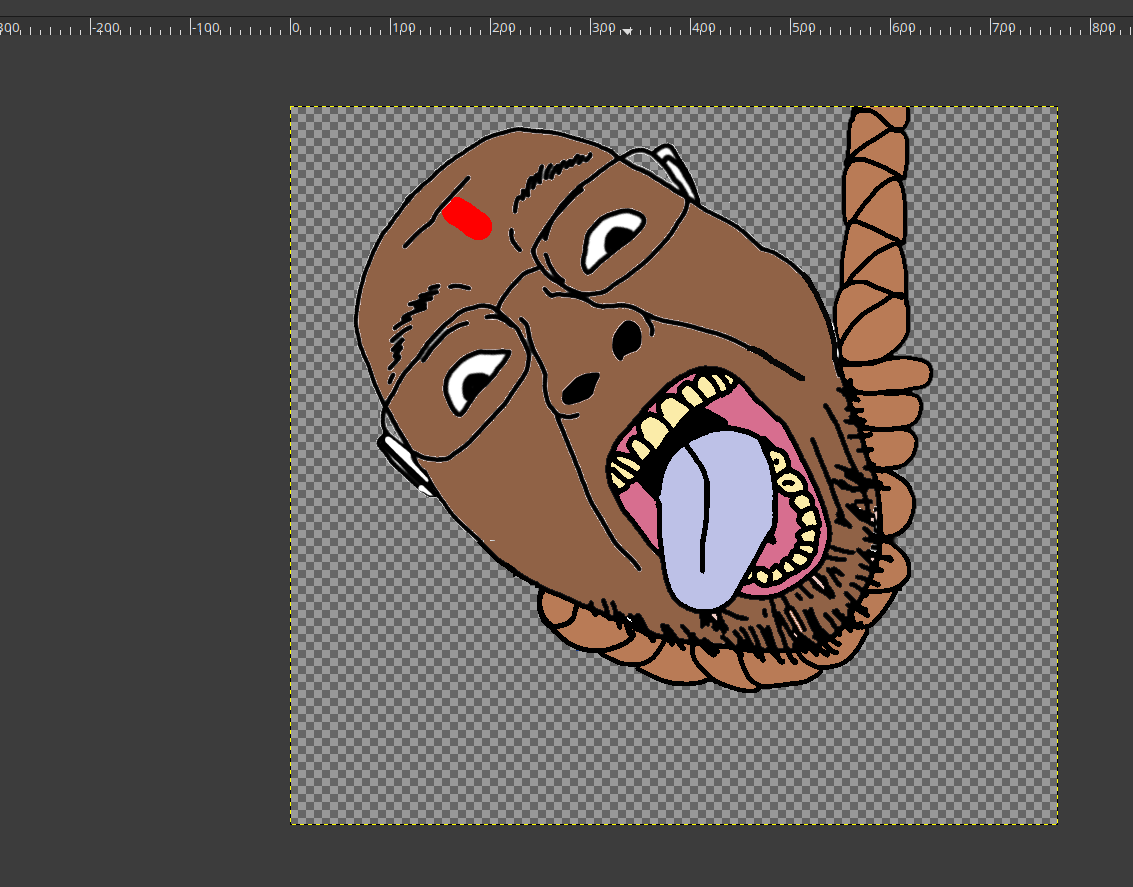Click the vertical rope section on canvas
Viewport: 1133px width, 887px height.
point(874,235)
